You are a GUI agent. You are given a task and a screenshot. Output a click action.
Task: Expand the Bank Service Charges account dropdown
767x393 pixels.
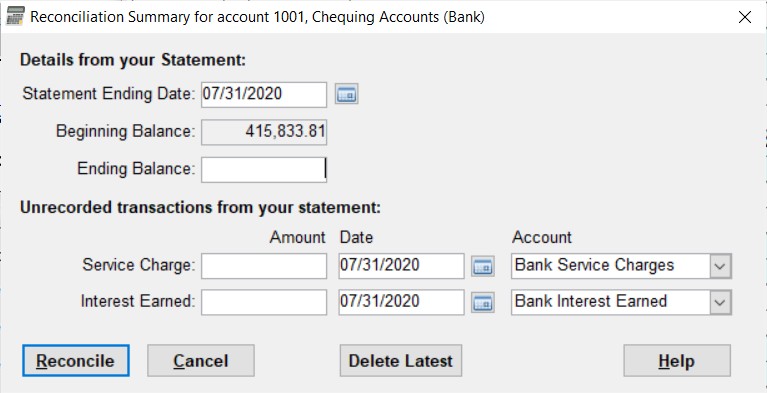click(720, 267)
